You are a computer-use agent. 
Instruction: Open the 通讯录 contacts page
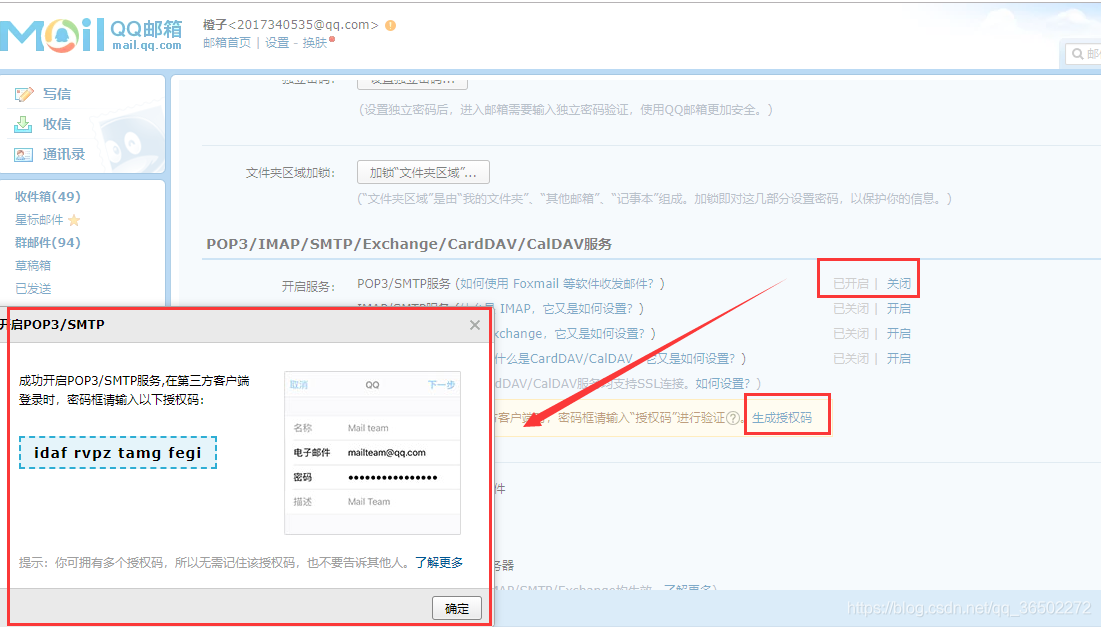(64, 154)
